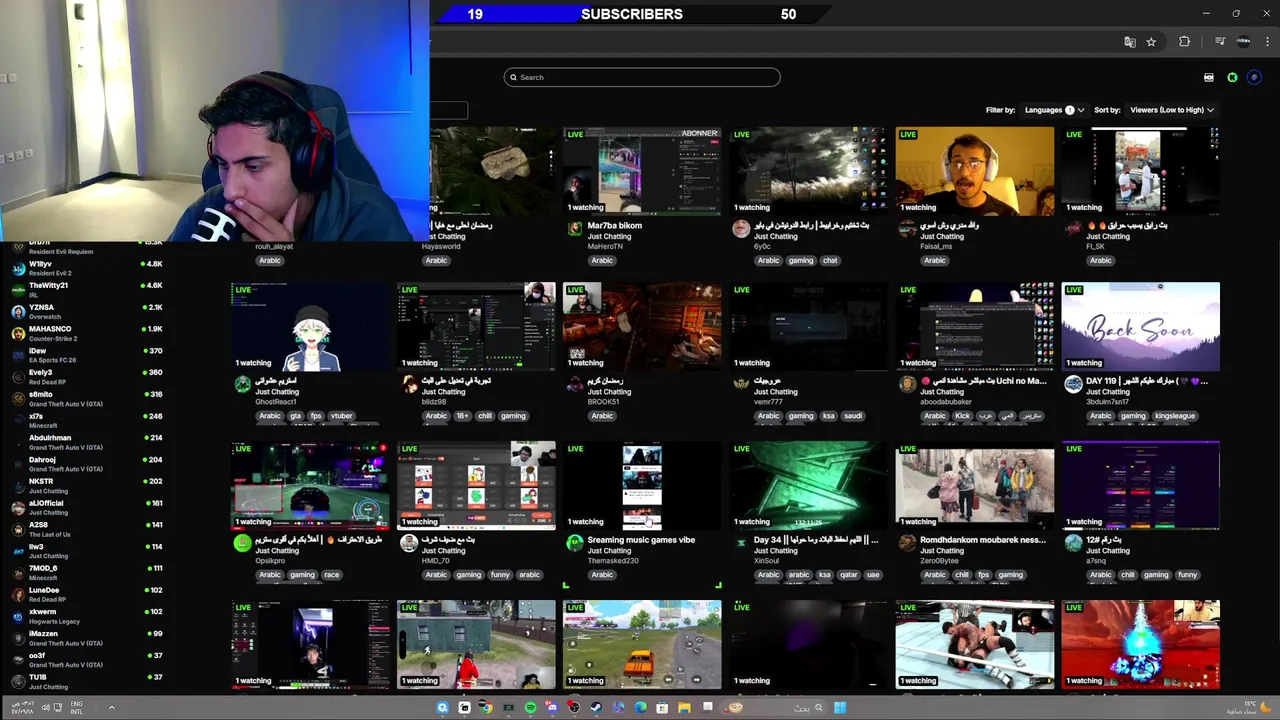
Task: Open the Google Translate page icon
Action: click(x=1130, y=42)
